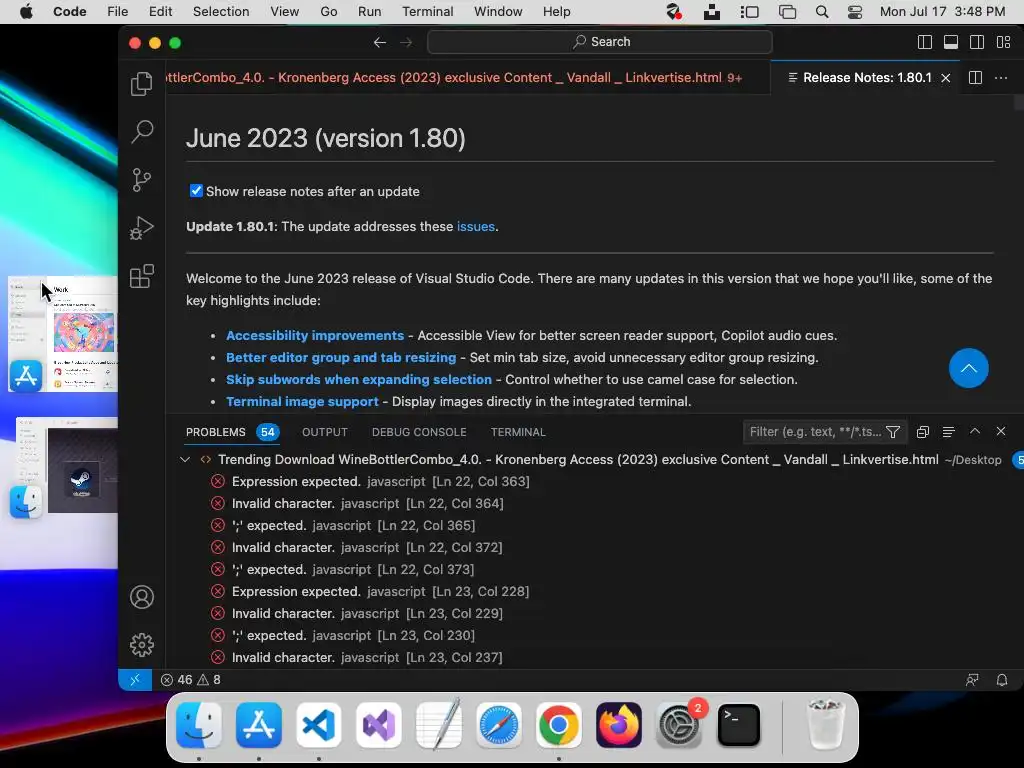This screenshot has width=1024, height=768.
Task: Open the Go menu
Action: [328, 12]
